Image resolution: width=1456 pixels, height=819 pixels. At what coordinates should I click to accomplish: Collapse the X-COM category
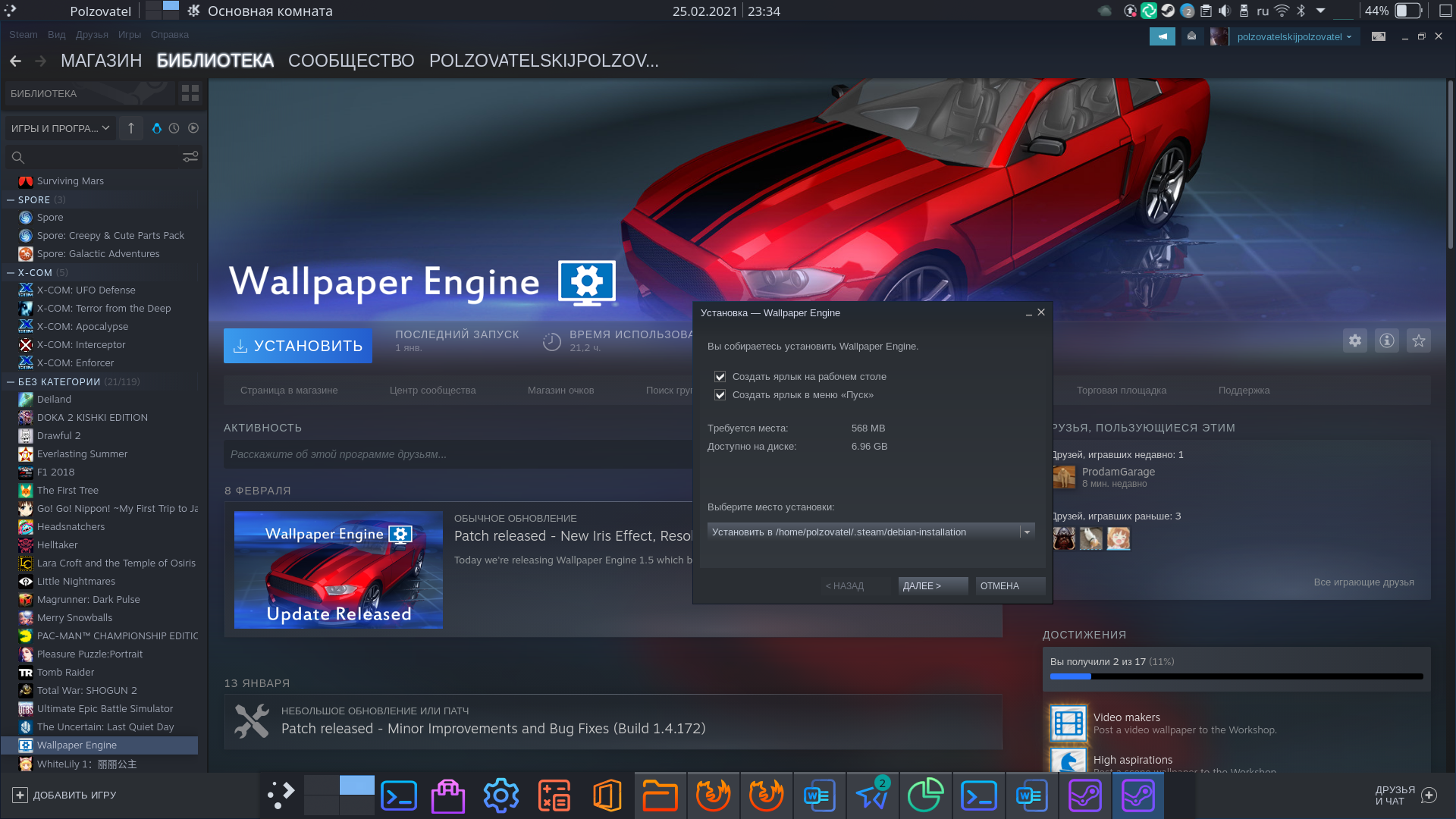11,273
